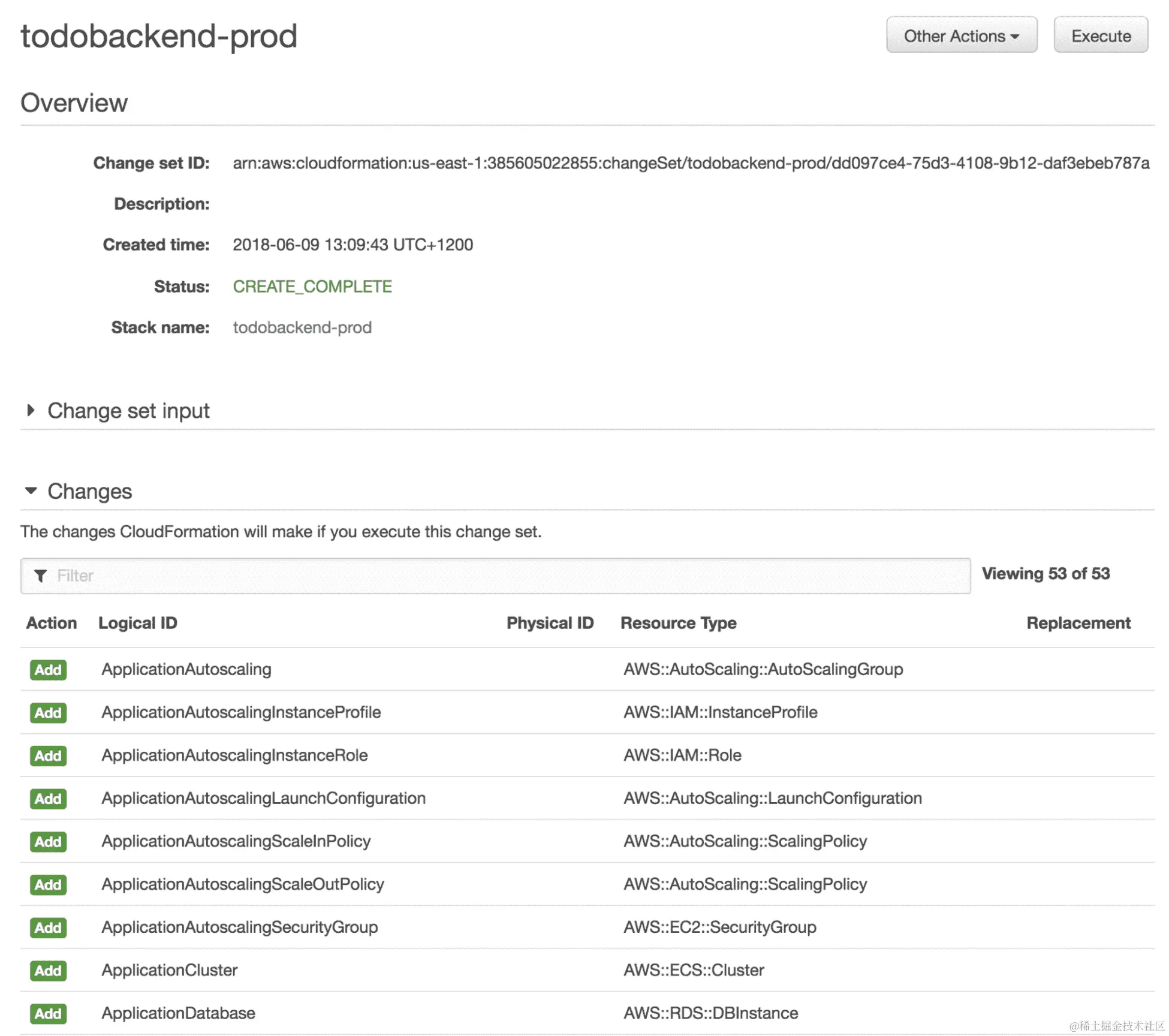Screen dimensions: 1169x1036
Task: Click Add badge for ApplicationAutoscalingScaleInPolicy row
Action: point(48,842)
